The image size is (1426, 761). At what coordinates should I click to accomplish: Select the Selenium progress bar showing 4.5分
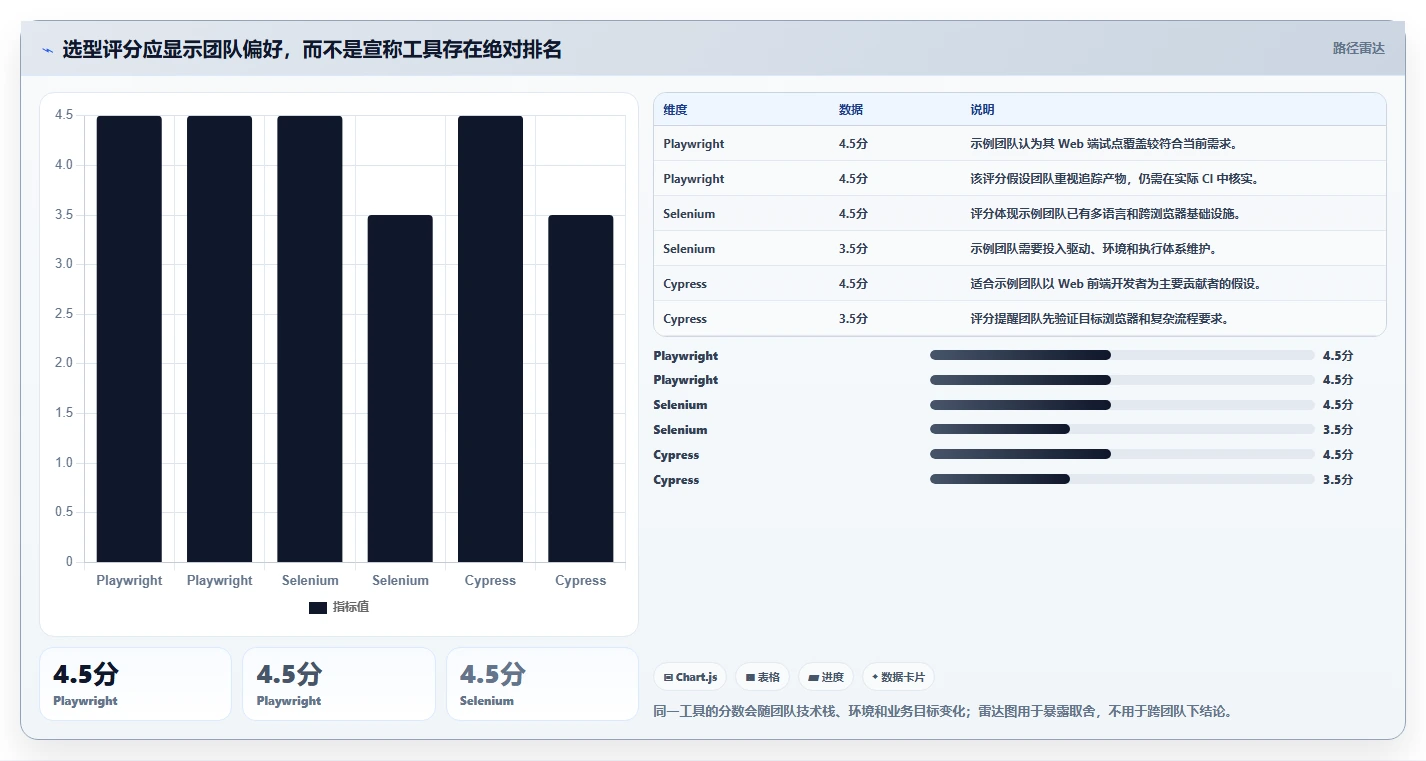[x=1122, y=405]
